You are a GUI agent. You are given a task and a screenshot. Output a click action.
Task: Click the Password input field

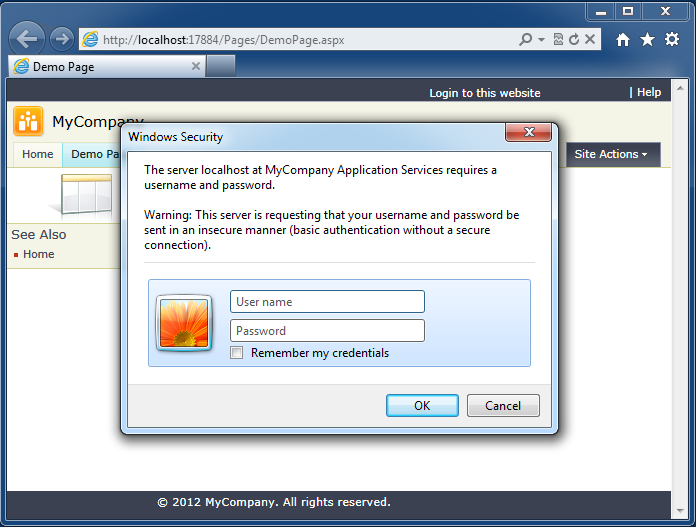(x=327, y=331)
